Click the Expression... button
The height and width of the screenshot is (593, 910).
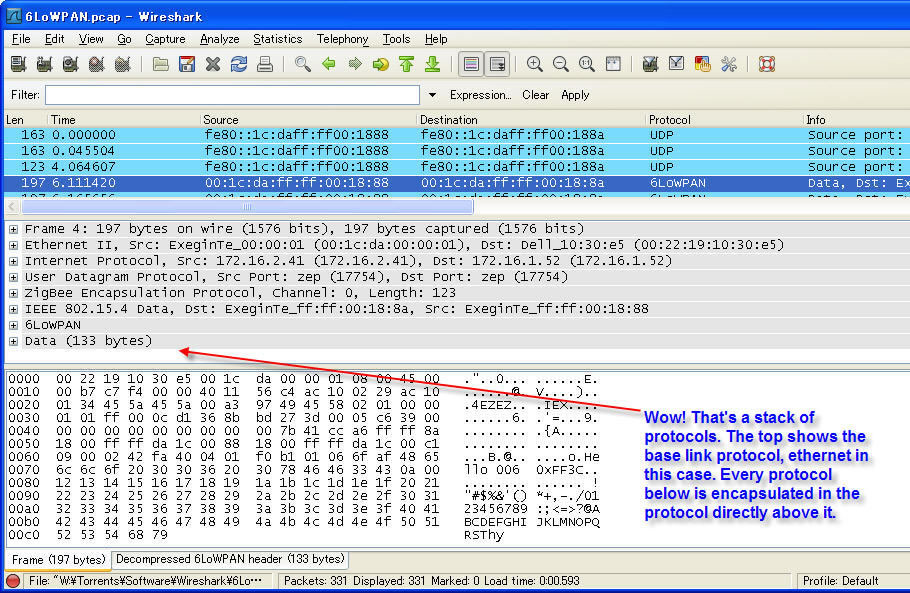point(481,95)
